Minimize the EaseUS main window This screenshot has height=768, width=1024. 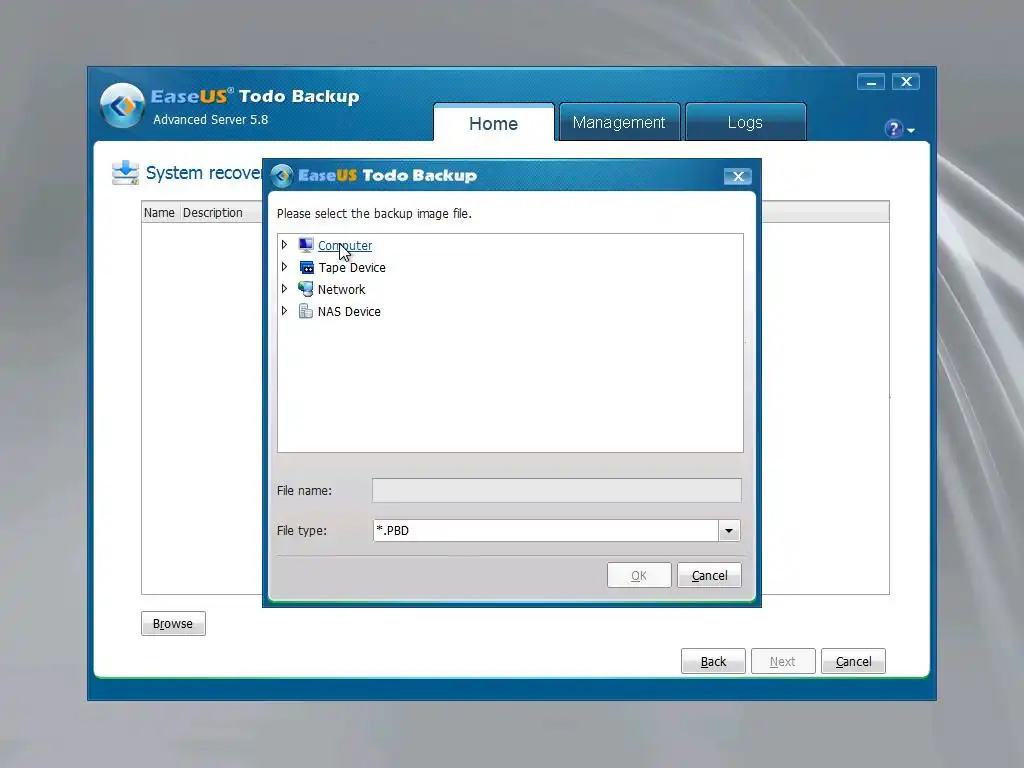[x=871, y=82]
